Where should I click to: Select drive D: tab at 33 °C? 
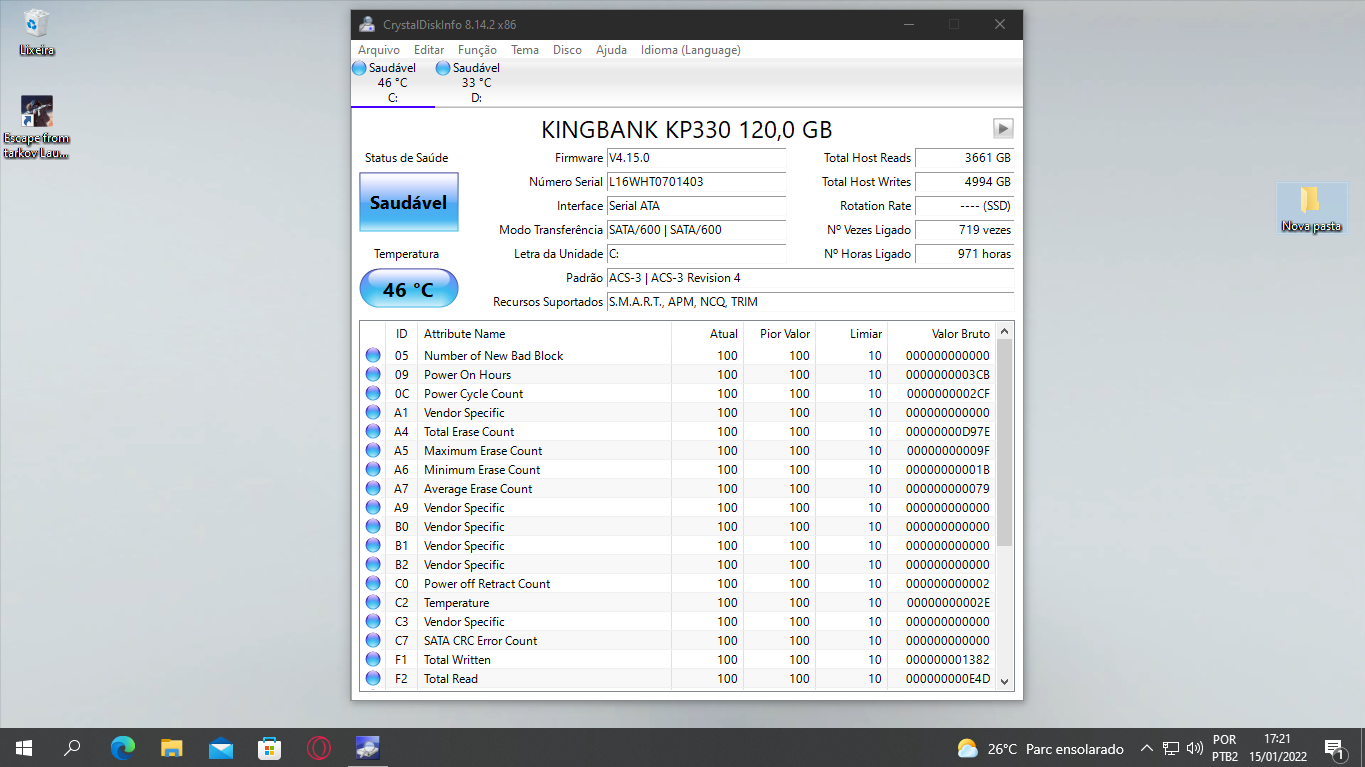(x=476, y=83)
